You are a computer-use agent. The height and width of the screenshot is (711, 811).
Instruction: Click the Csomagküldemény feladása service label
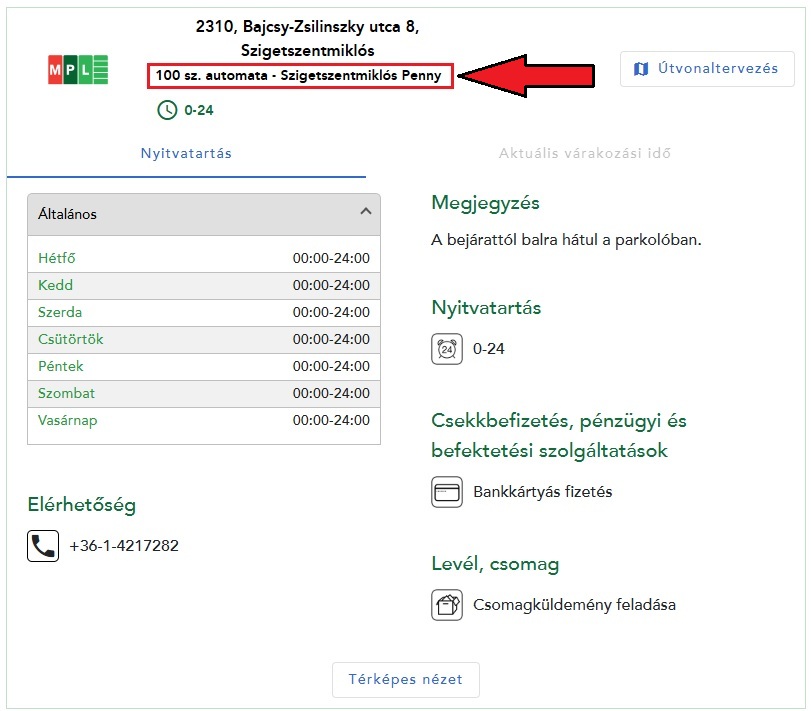point(574,605)
